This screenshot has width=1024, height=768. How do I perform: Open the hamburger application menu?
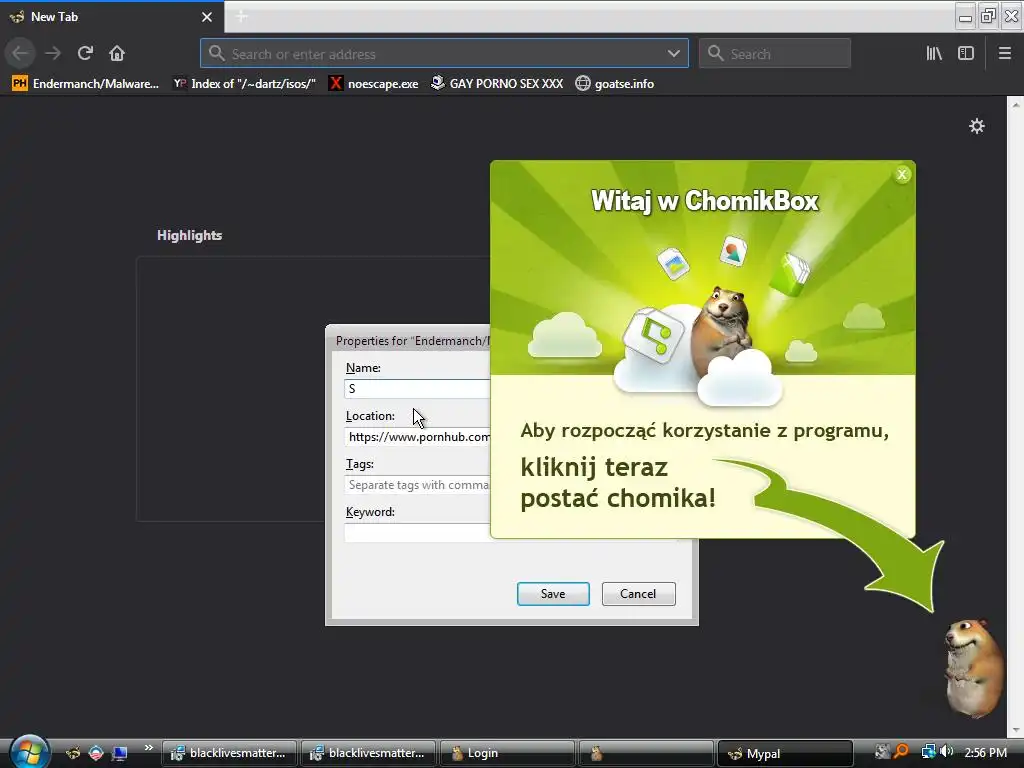[1005, 53]
